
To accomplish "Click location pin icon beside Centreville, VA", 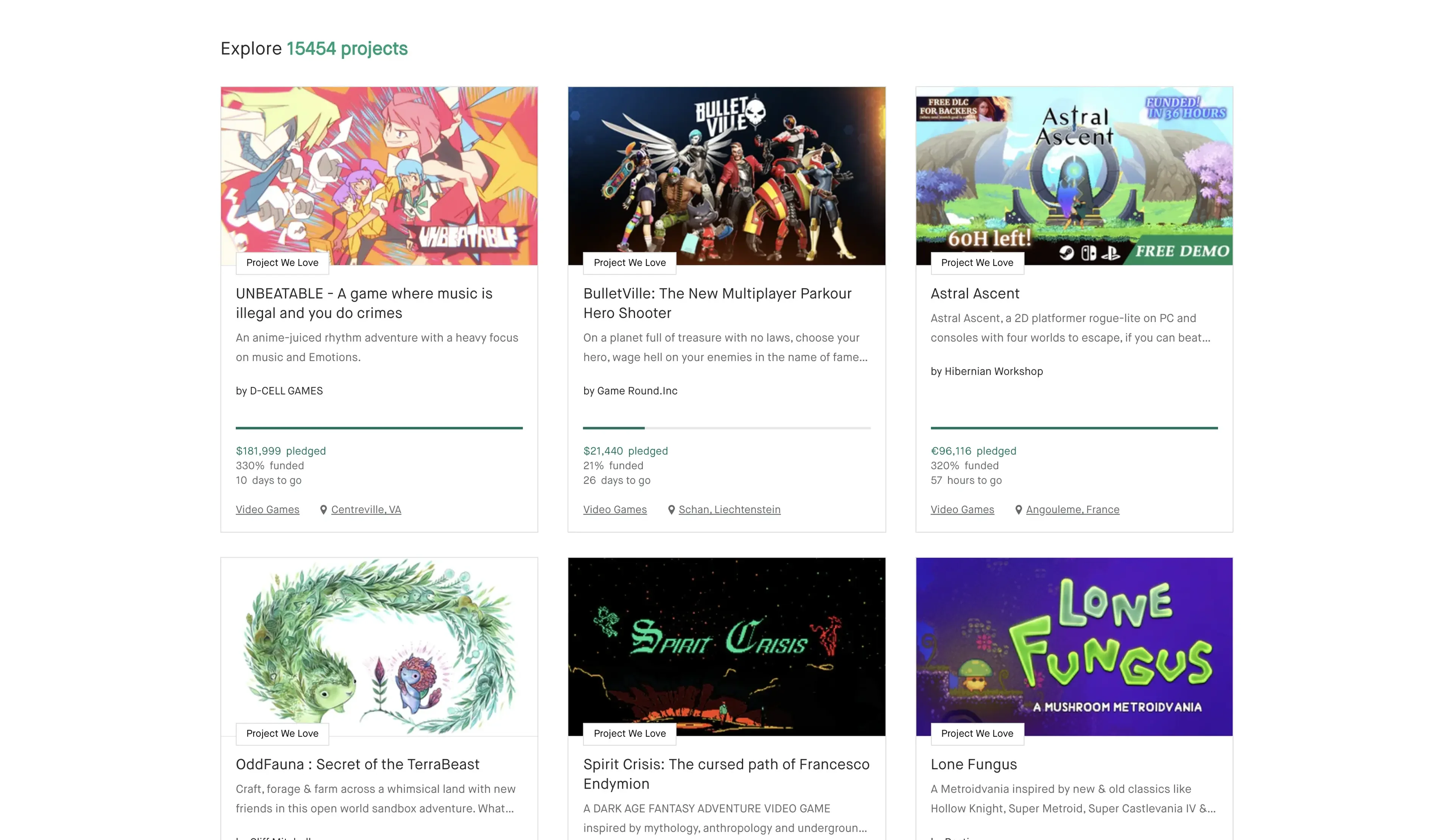I will pos(324,510).
